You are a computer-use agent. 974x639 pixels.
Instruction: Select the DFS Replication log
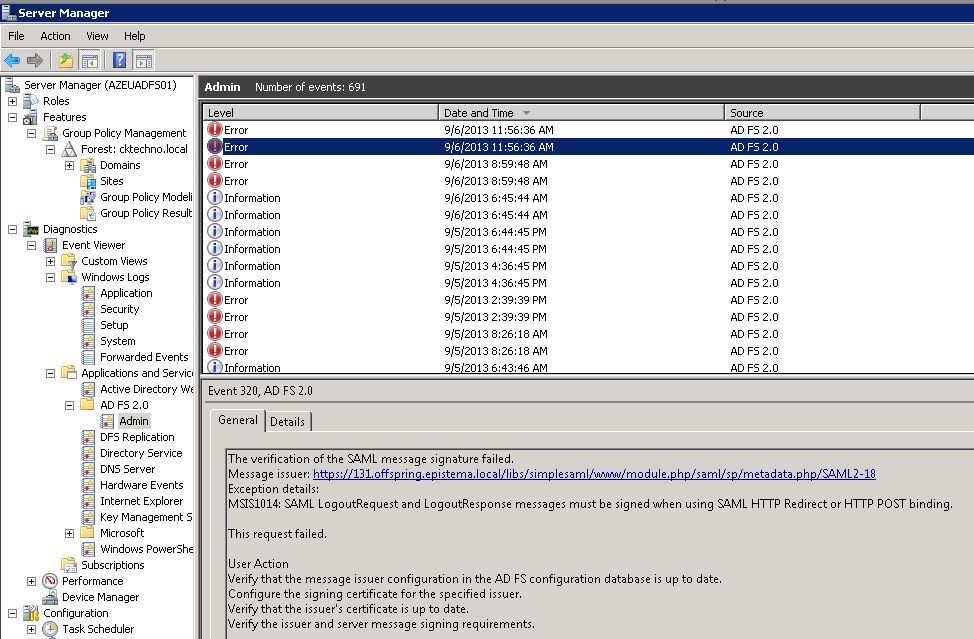(x=137, y=437)
